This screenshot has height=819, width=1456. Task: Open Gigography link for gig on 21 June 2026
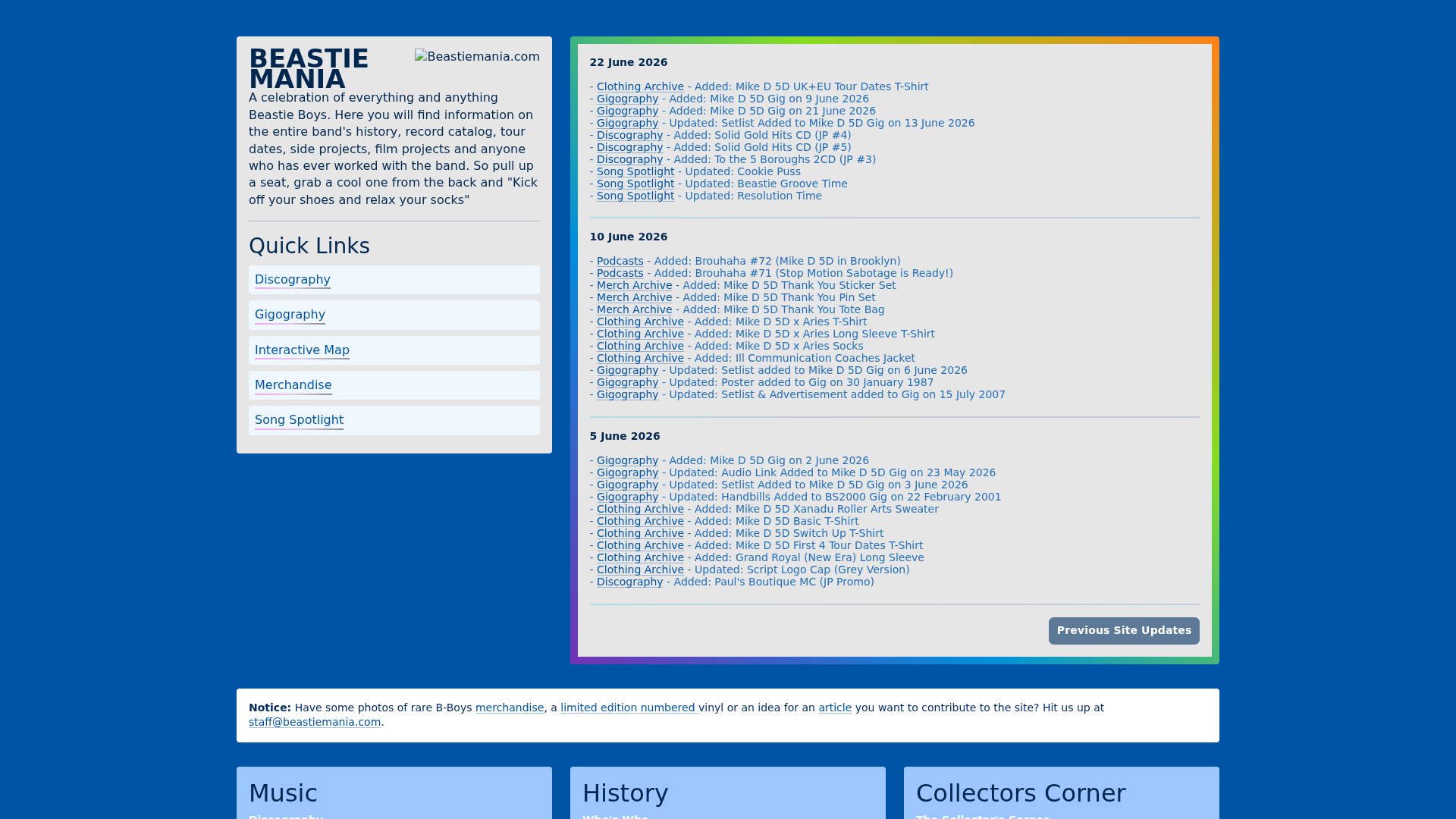[627, 111]
